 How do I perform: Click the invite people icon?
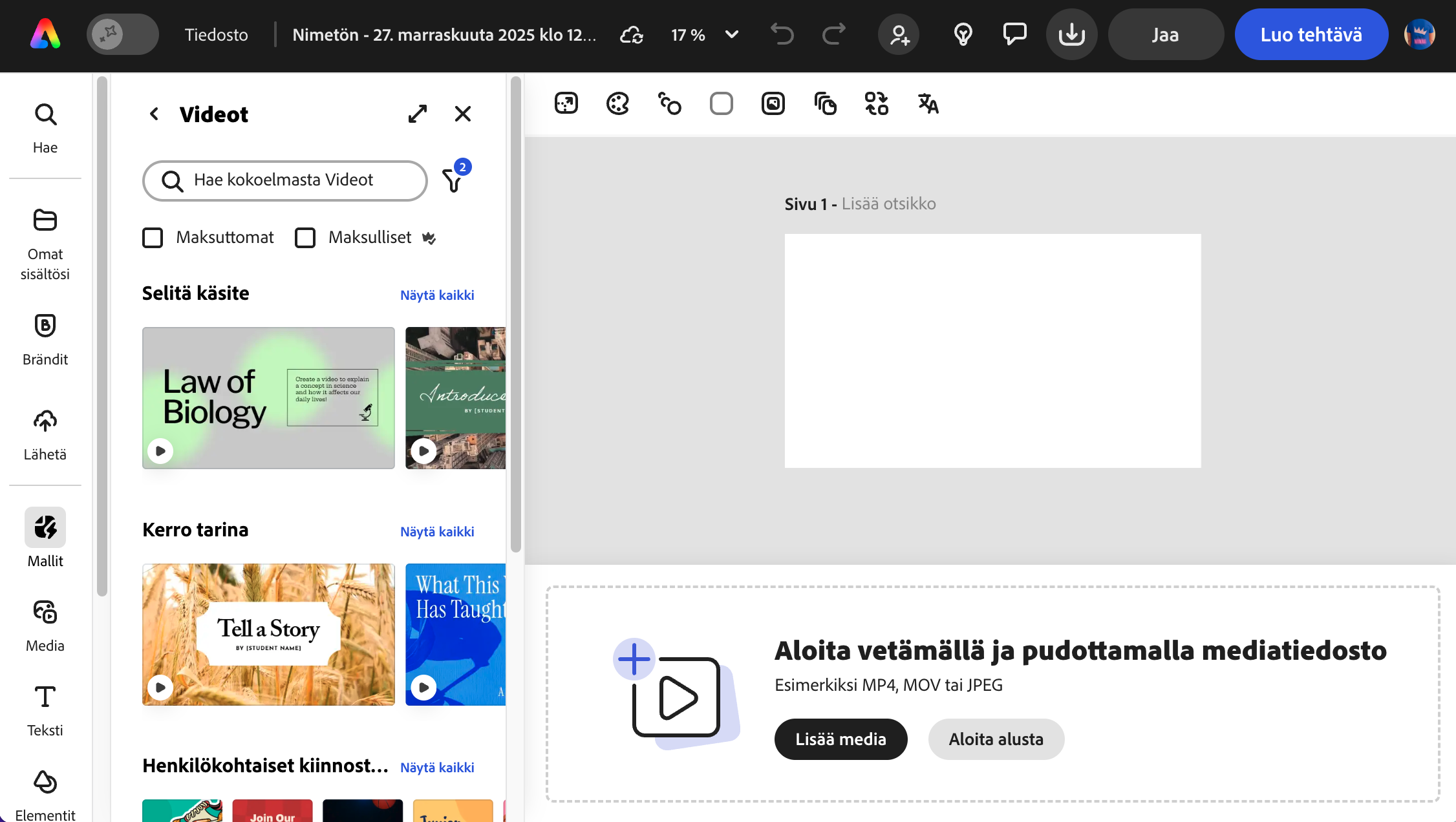pyautogui.click(x=899, y=34)
